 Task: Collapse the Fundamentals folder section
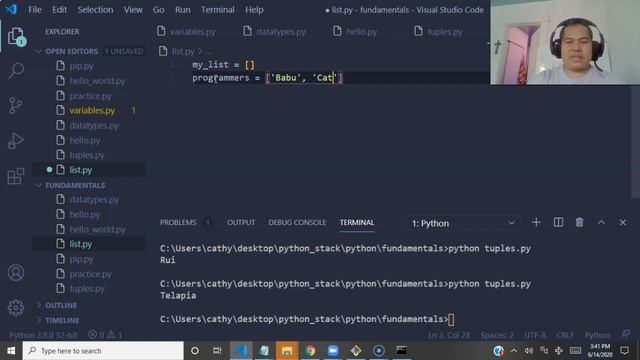(x=75, y=185)
